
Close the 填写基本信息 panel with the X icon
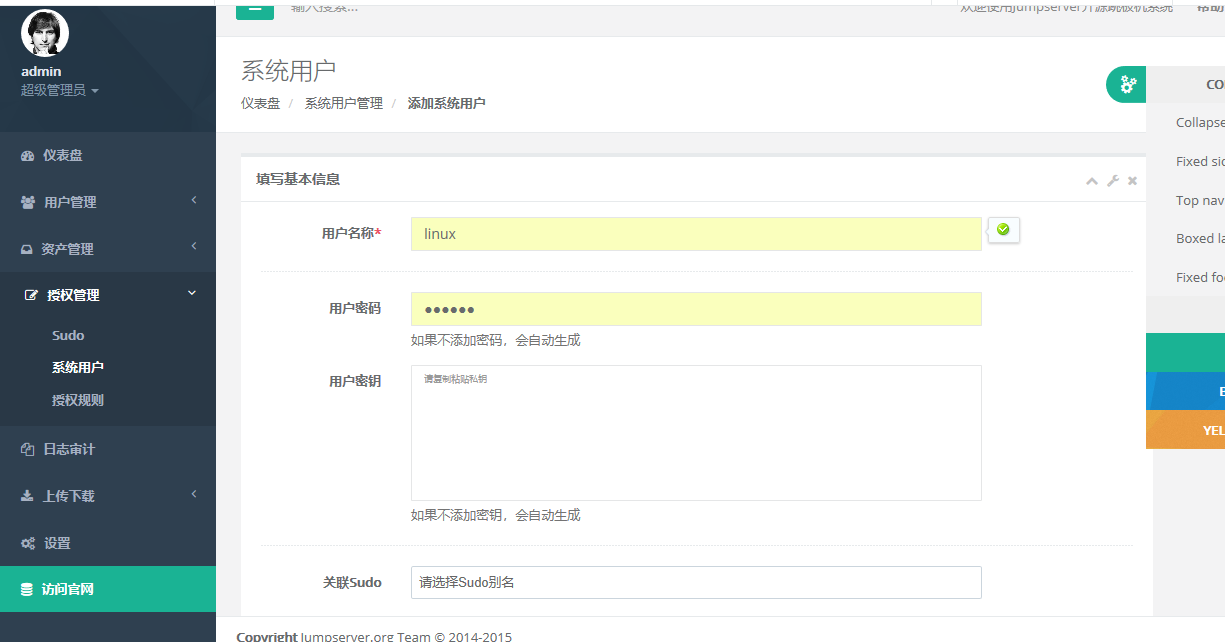click(1132, 181)
